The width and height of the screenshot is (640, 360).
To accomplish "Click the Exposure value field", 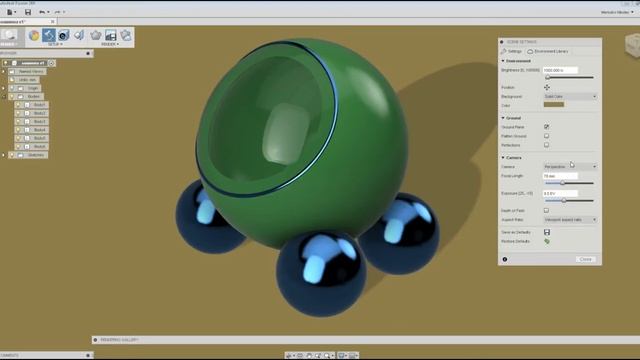I will [560, 193].
